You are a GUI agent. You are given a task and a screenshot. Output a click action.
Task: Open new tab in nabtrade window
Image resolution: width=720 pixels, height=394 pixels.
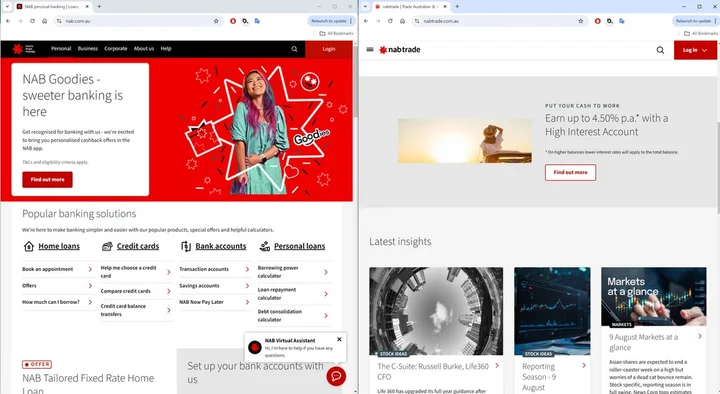tap(457, 6)
